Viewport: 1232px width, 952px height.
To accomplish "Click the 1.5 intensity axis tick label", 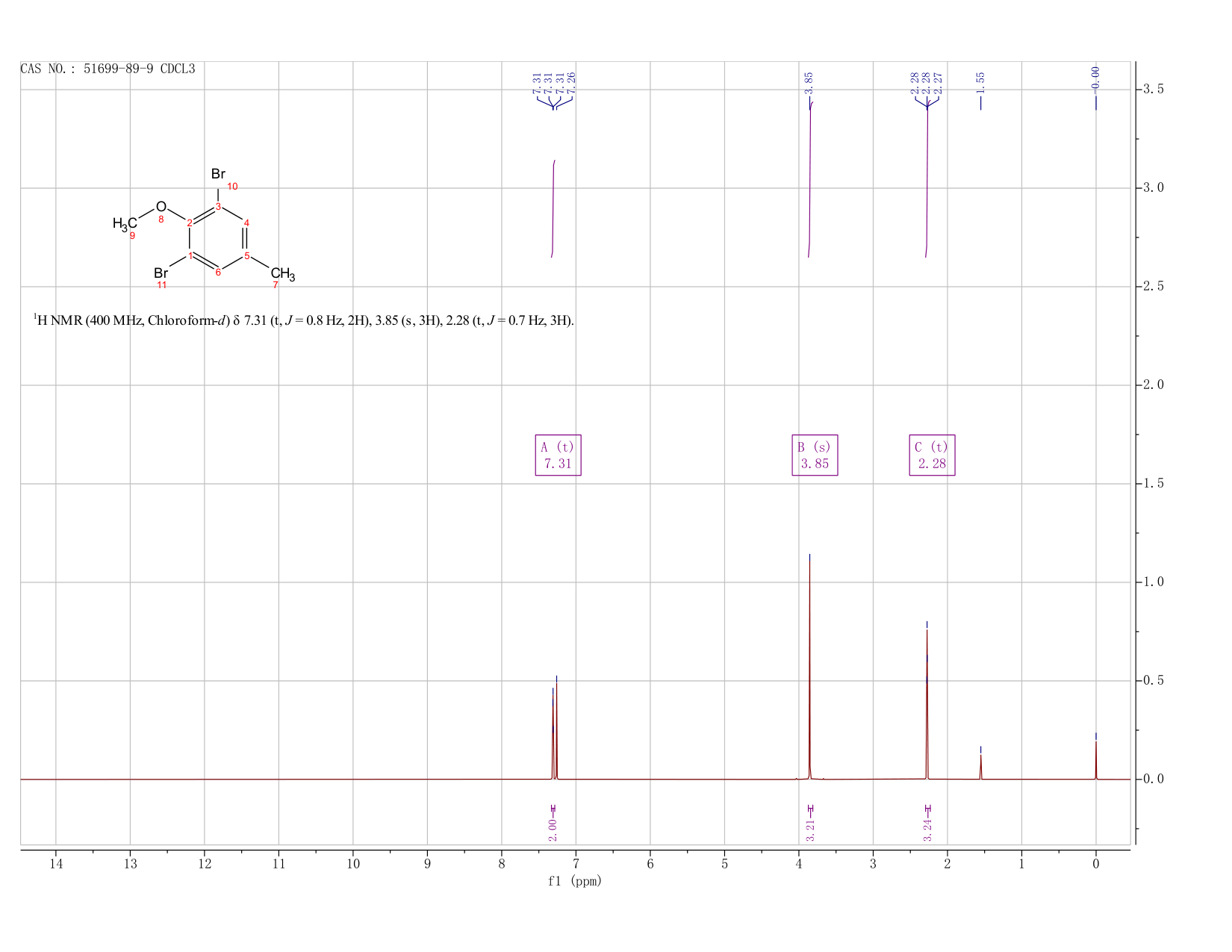I will pyautogui.click(x=1154, y=484).
